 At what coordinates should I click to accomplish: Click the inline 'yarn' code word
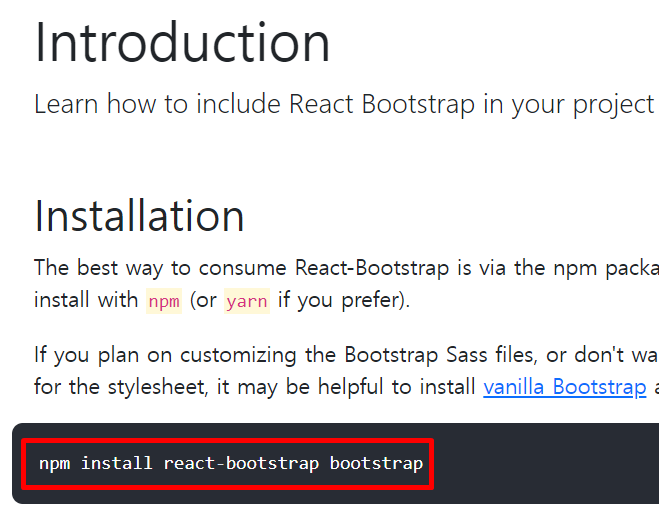click(247, 301)
